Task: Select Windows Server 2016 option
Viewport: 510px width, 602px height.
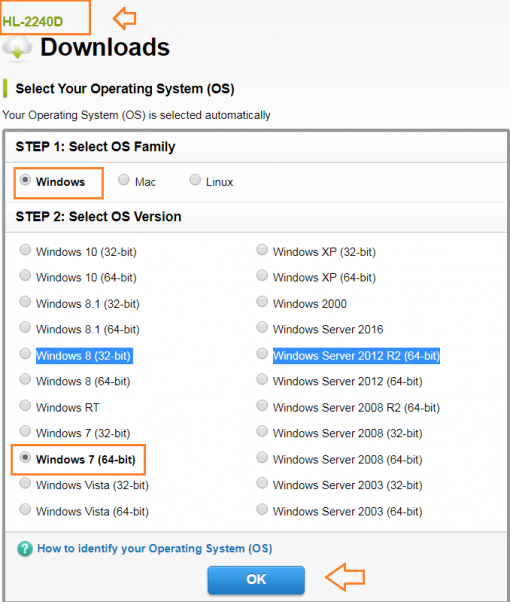Action: coord(262,327)
